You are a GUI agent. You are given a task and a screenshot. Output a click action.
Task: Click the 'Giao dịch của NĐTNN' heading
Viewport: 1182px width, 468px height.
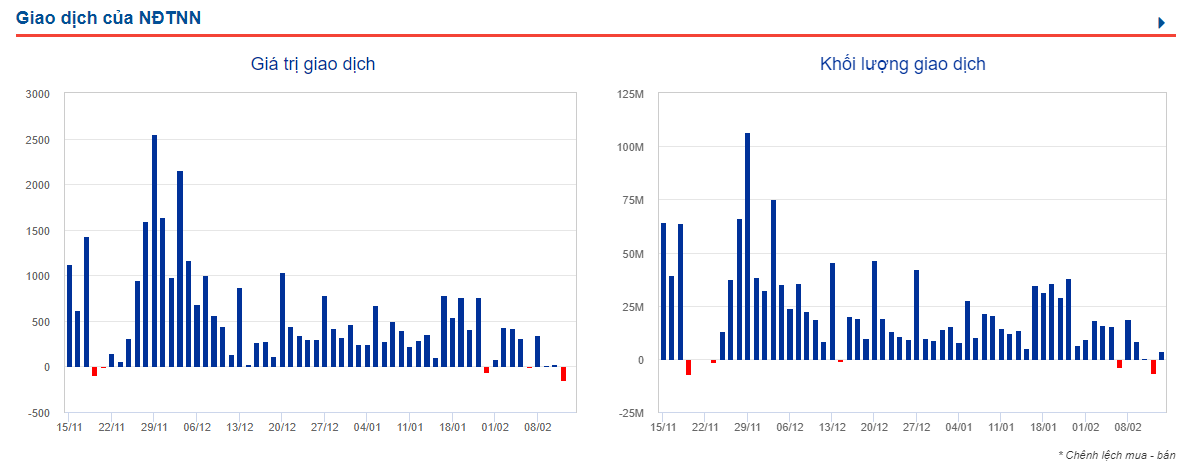tap(109, 18)
